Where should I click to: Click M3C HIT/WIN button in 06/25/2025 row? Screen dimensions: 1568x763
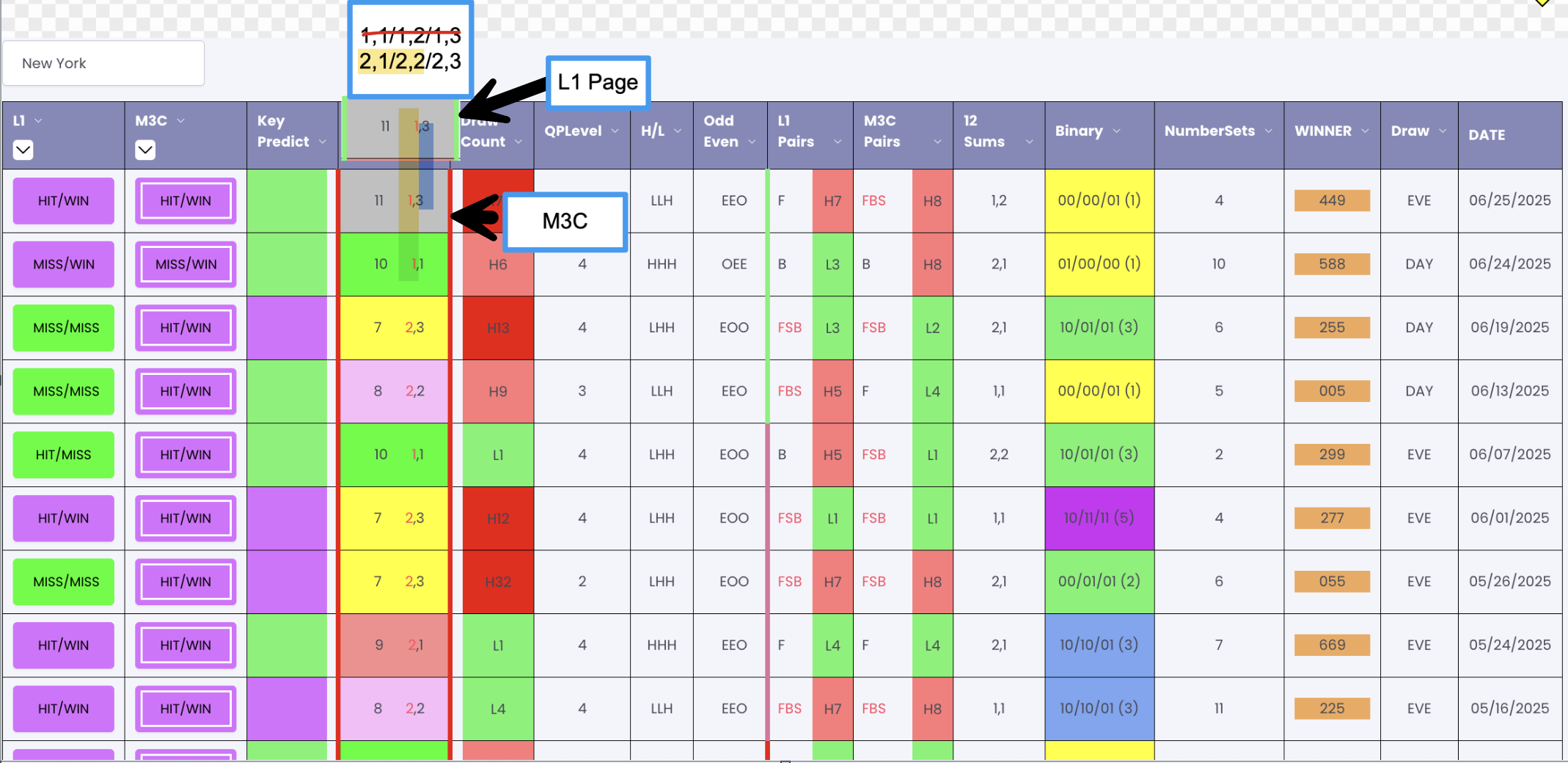[186, 201]
